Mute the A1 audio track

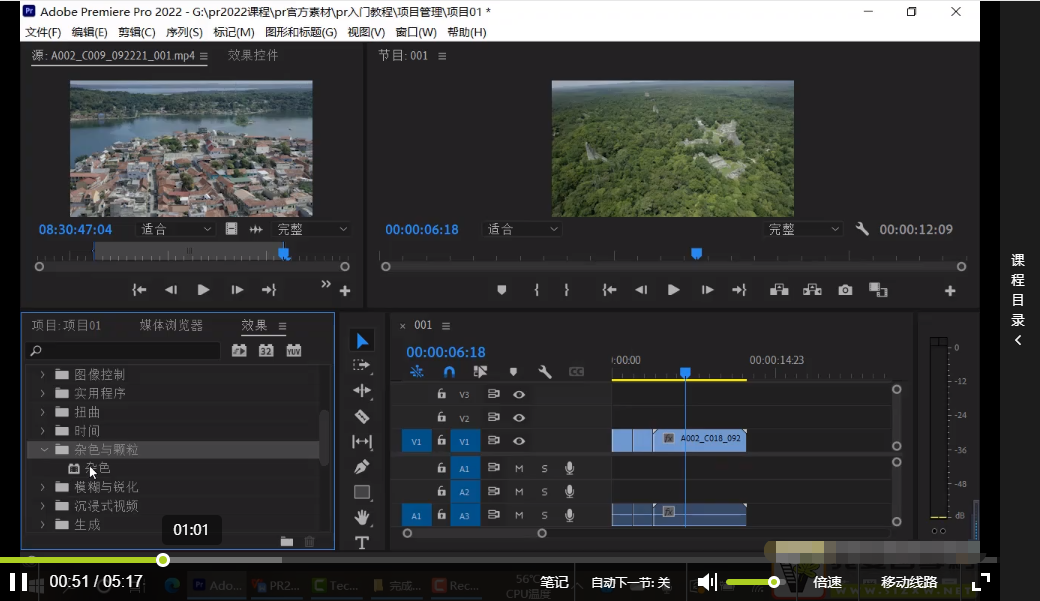519,468
